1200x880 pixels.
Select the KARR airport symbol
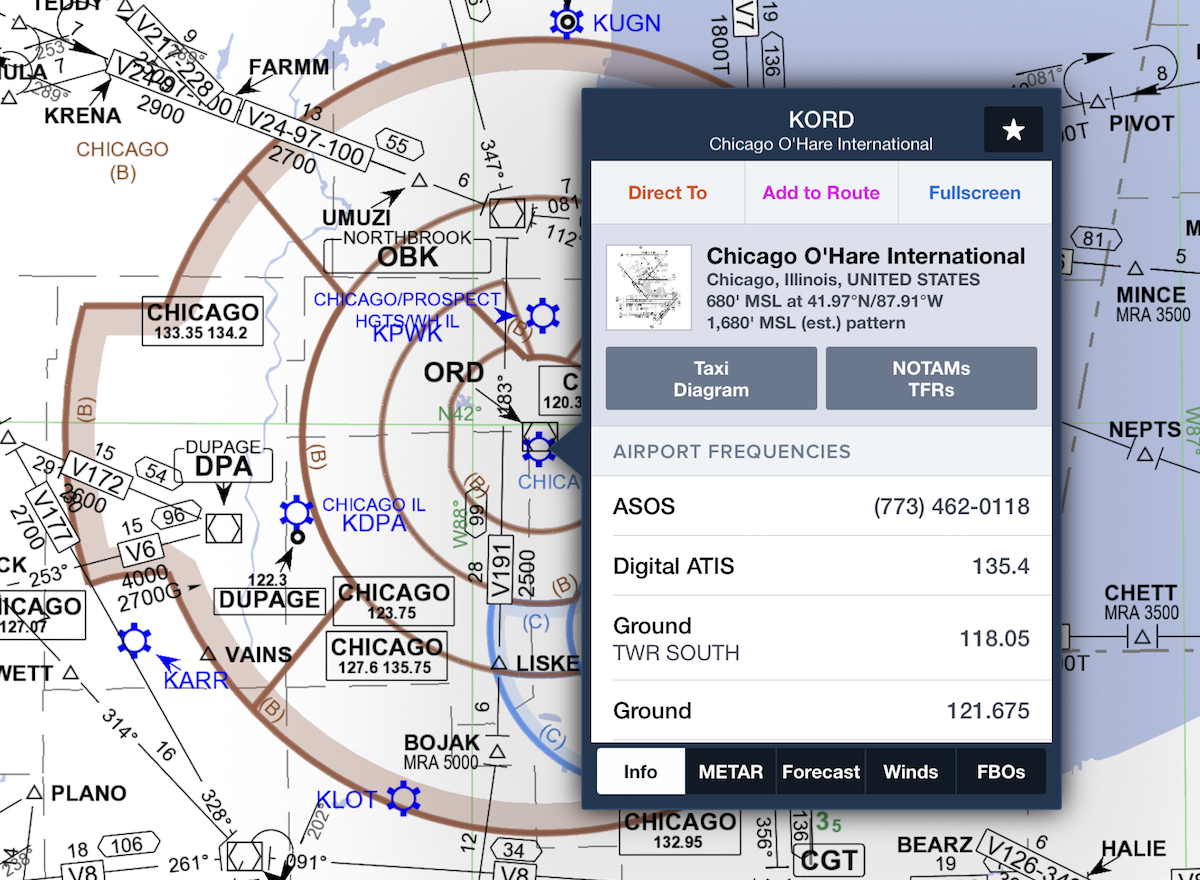pyautogui.click(x=134, y=640)
